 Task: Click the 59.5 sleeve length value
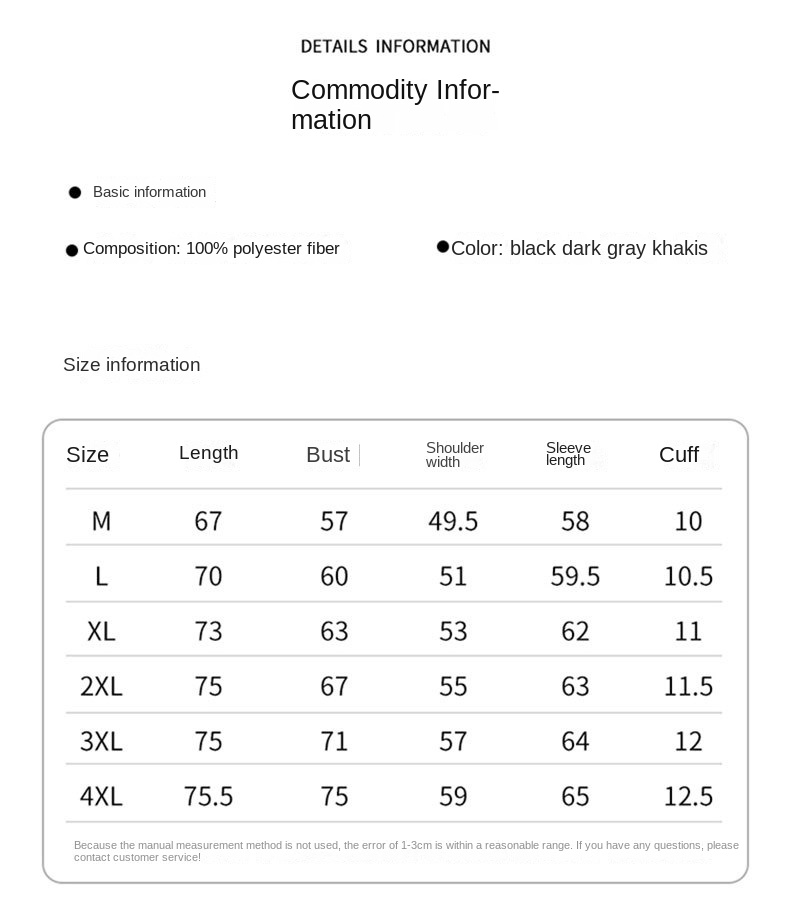(x=575, y=576)
